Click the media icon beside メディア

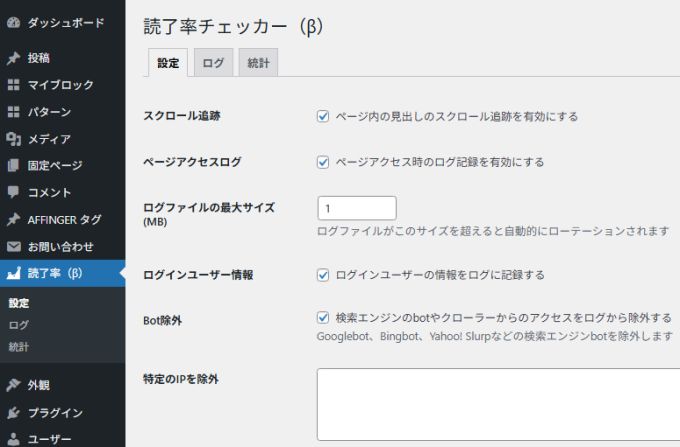[x=13, y=139]
